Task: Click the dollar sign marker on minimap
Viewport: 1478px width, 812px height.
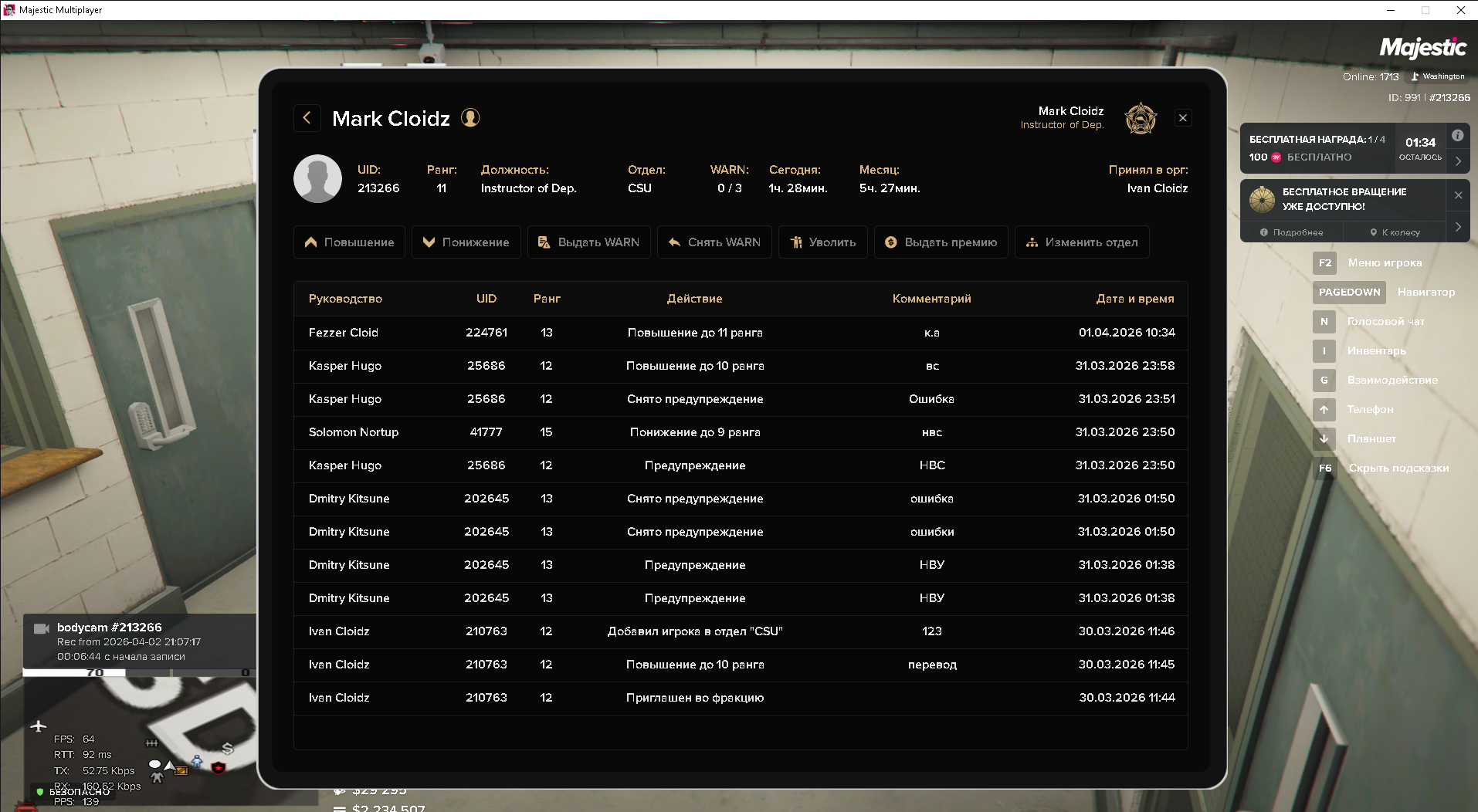Action: (x=227, y=748)
